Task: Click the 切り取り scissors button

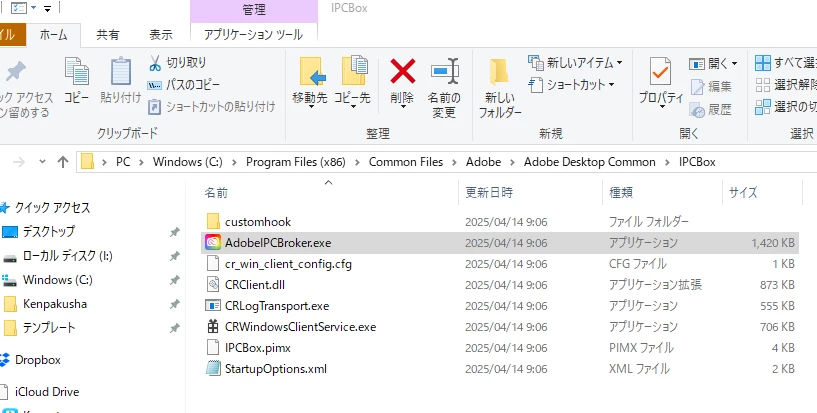Action: click(178, 62)
